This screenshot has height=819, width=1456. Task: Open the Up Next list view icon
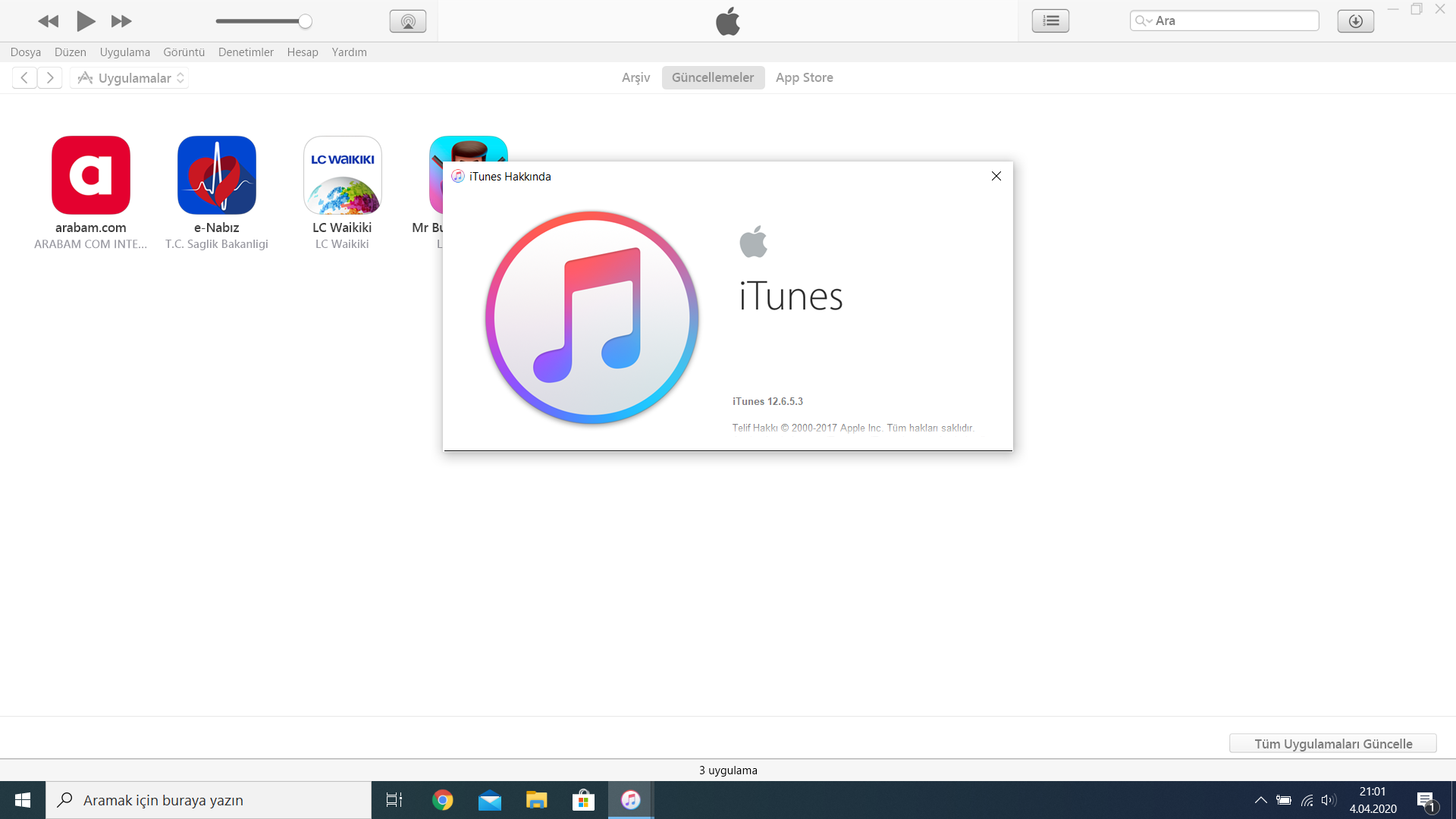coord(1050,21)
